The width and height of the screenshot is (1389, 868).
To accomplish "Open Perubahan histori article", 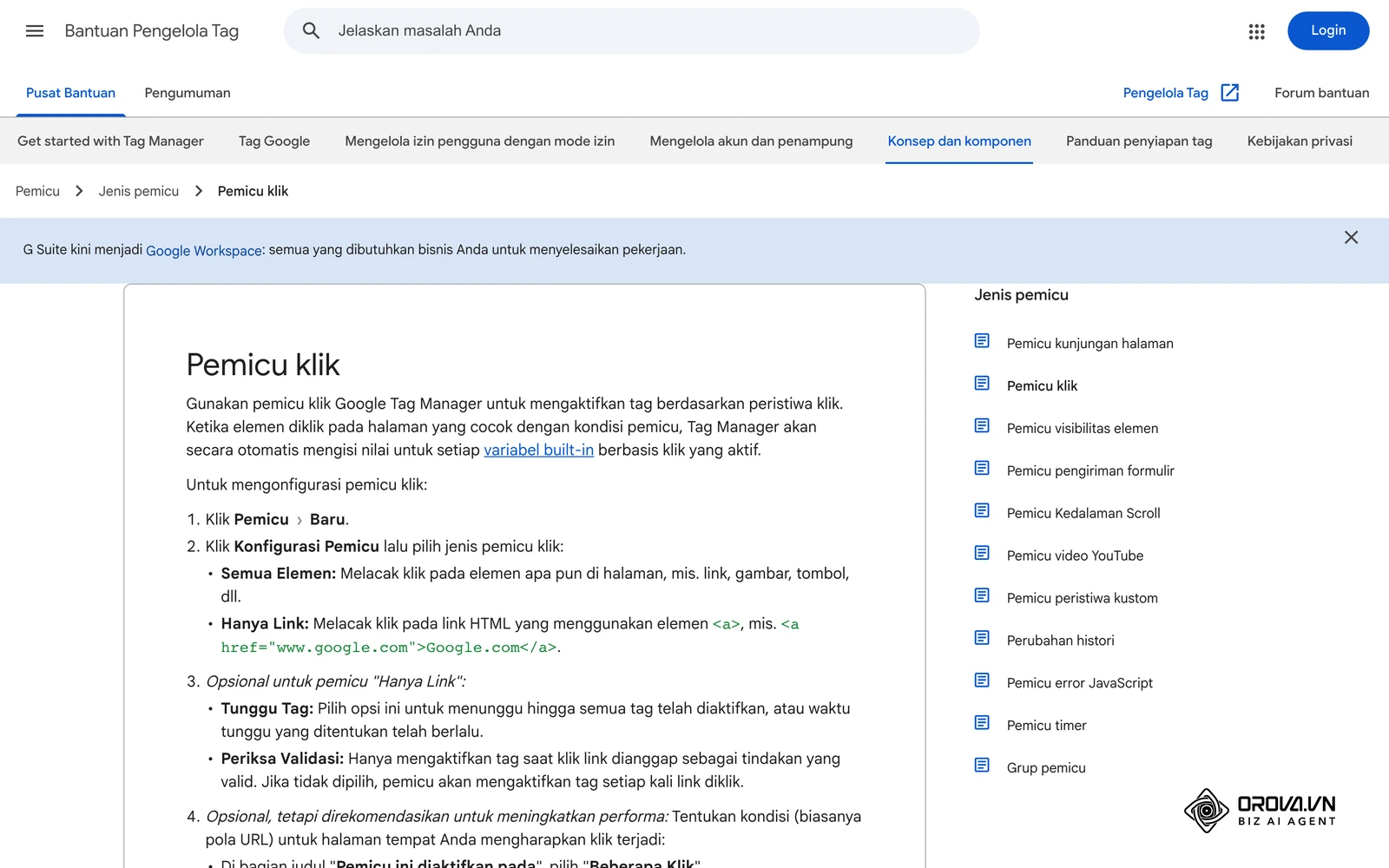I will pos(1060,641).
